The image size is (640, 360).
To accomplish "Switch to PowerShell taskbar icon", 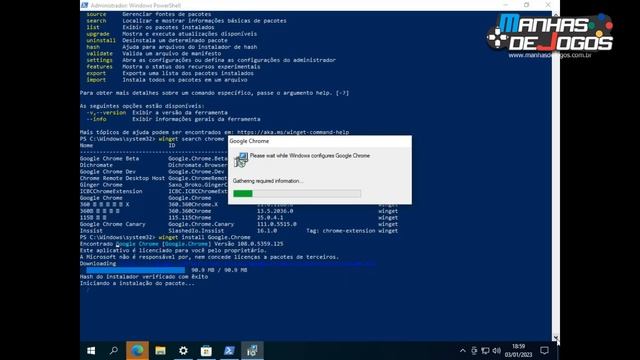I will click(x=229, y=351).
